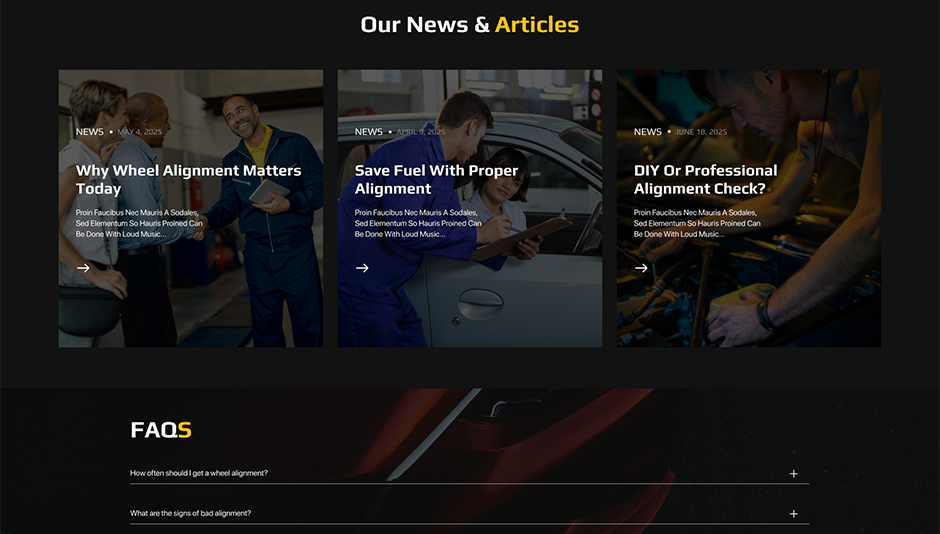
Task: Open 'Save Fuel With Proper Alignment' title
Action: click(436, 179)
